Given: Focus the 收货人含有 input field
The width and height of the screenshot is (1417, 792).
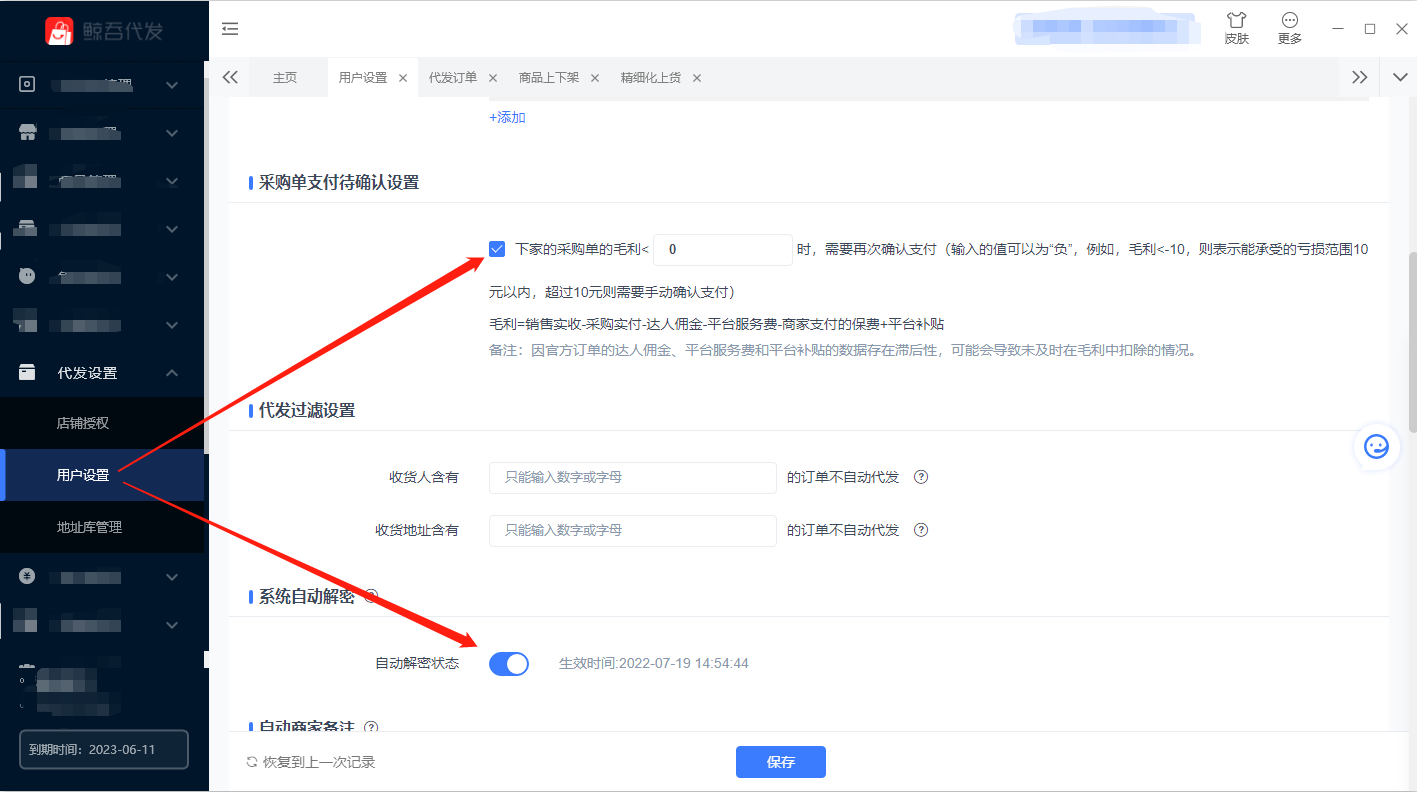Looking at the screenshot, I should (633, 478).
